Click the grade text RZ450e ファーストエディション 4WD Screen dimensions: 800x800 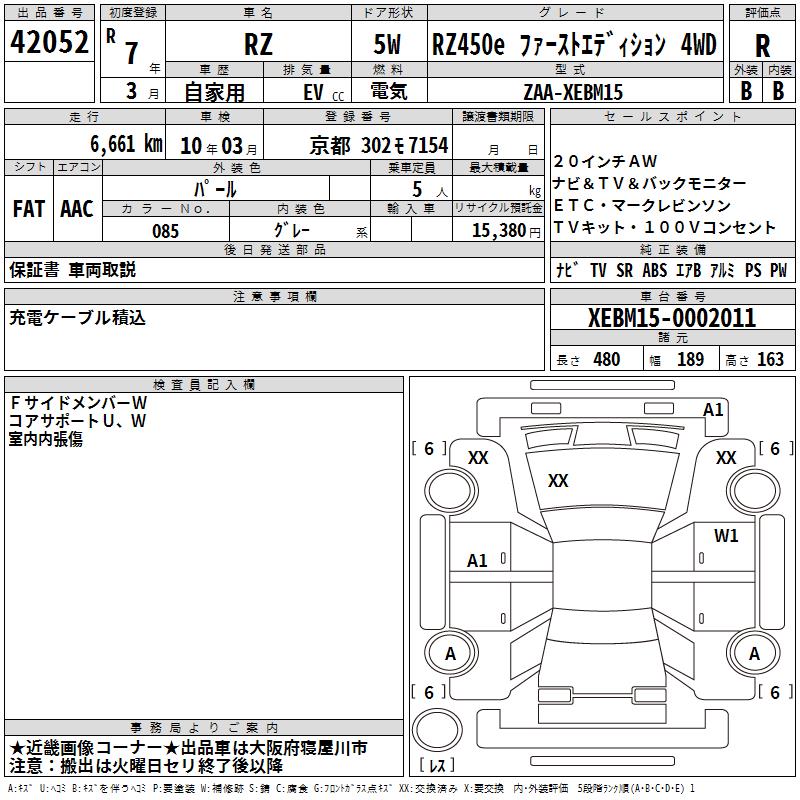[x=574, y=45]
